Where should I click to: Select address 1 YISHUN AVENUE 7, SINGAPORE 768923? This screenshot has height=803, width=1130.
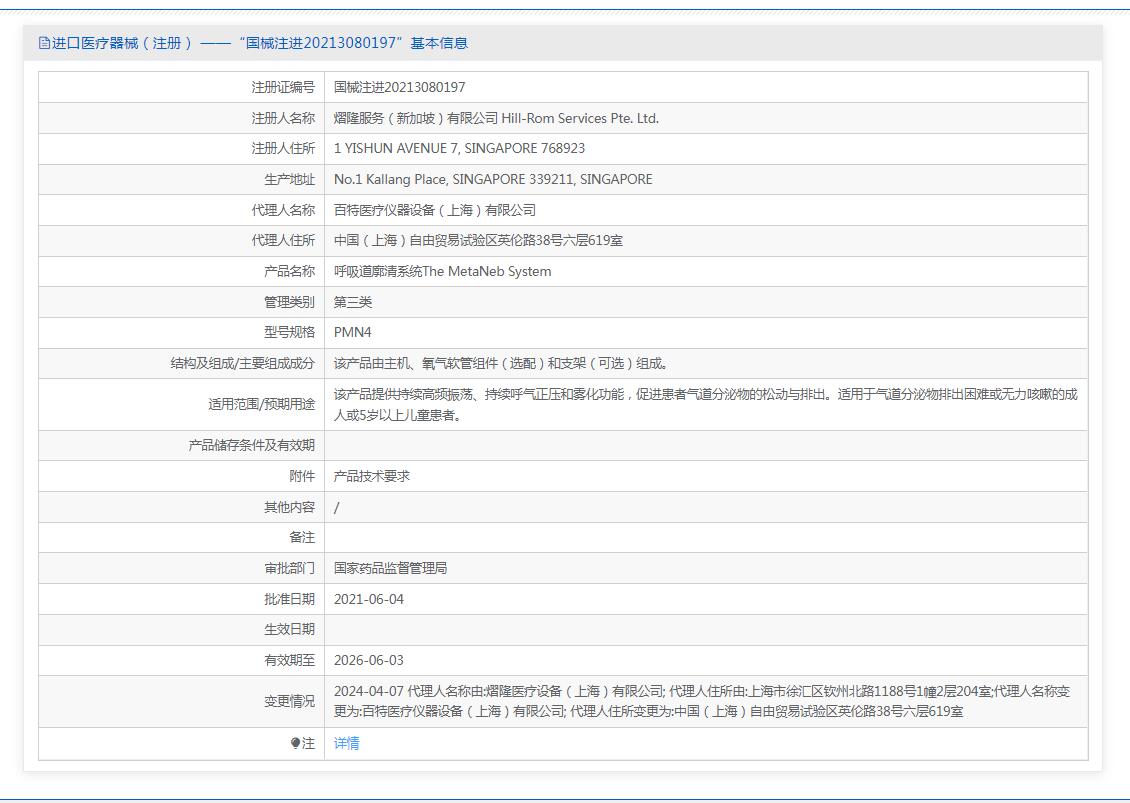[x=459, y=148]
